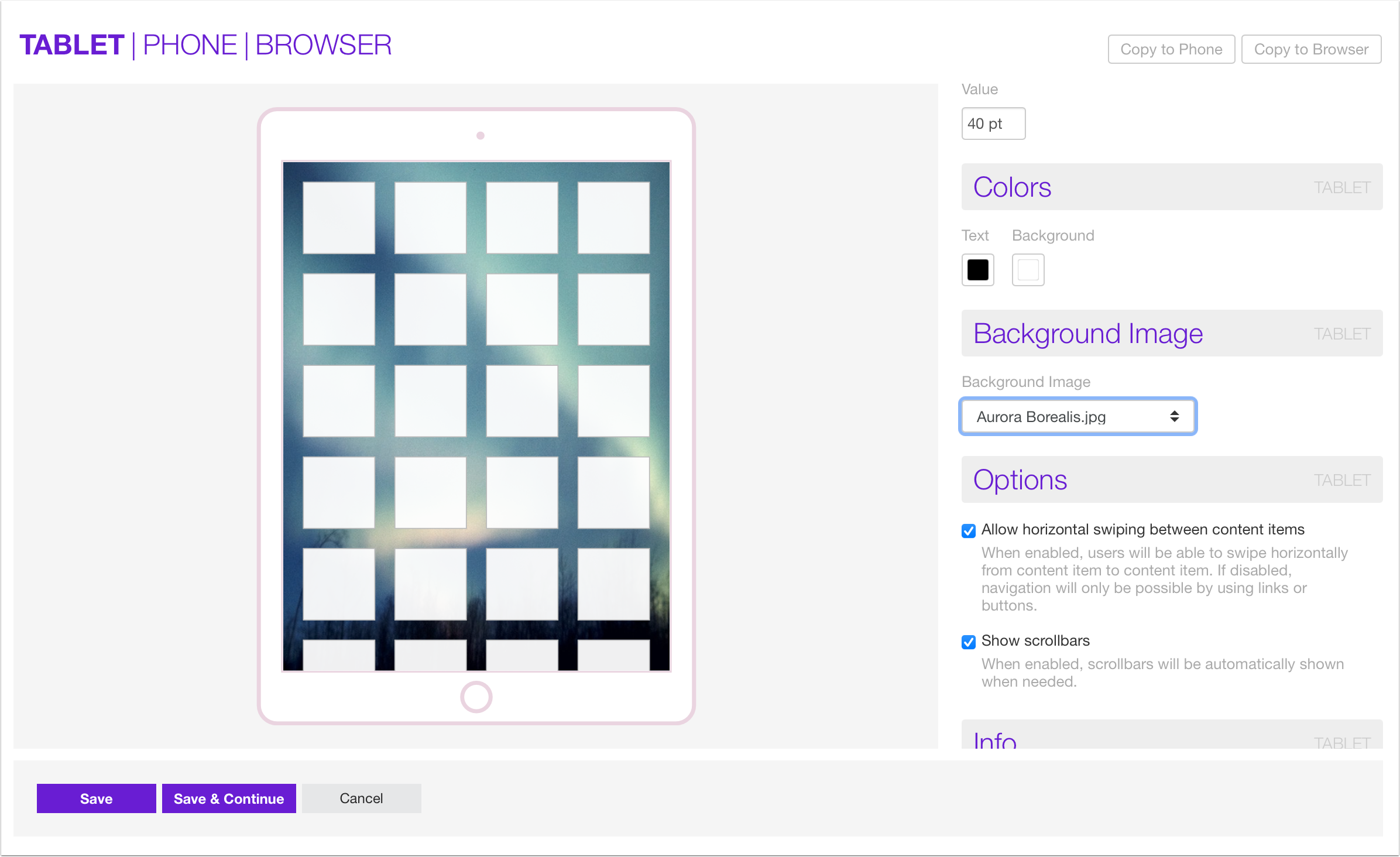
Task: Switch to the BROWSER tab
Action: (324, 46)
